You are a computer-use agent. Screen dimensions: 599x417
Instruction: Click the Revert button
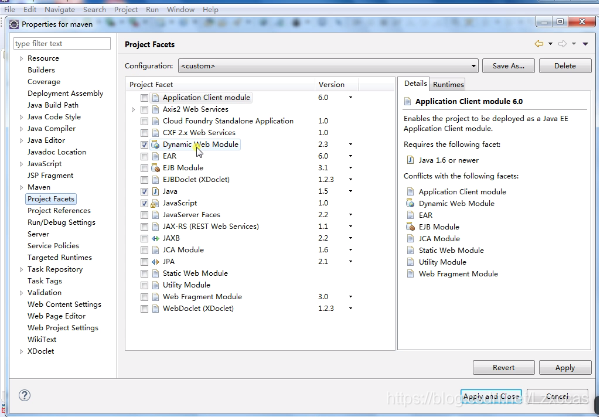(x=503, y=367)
